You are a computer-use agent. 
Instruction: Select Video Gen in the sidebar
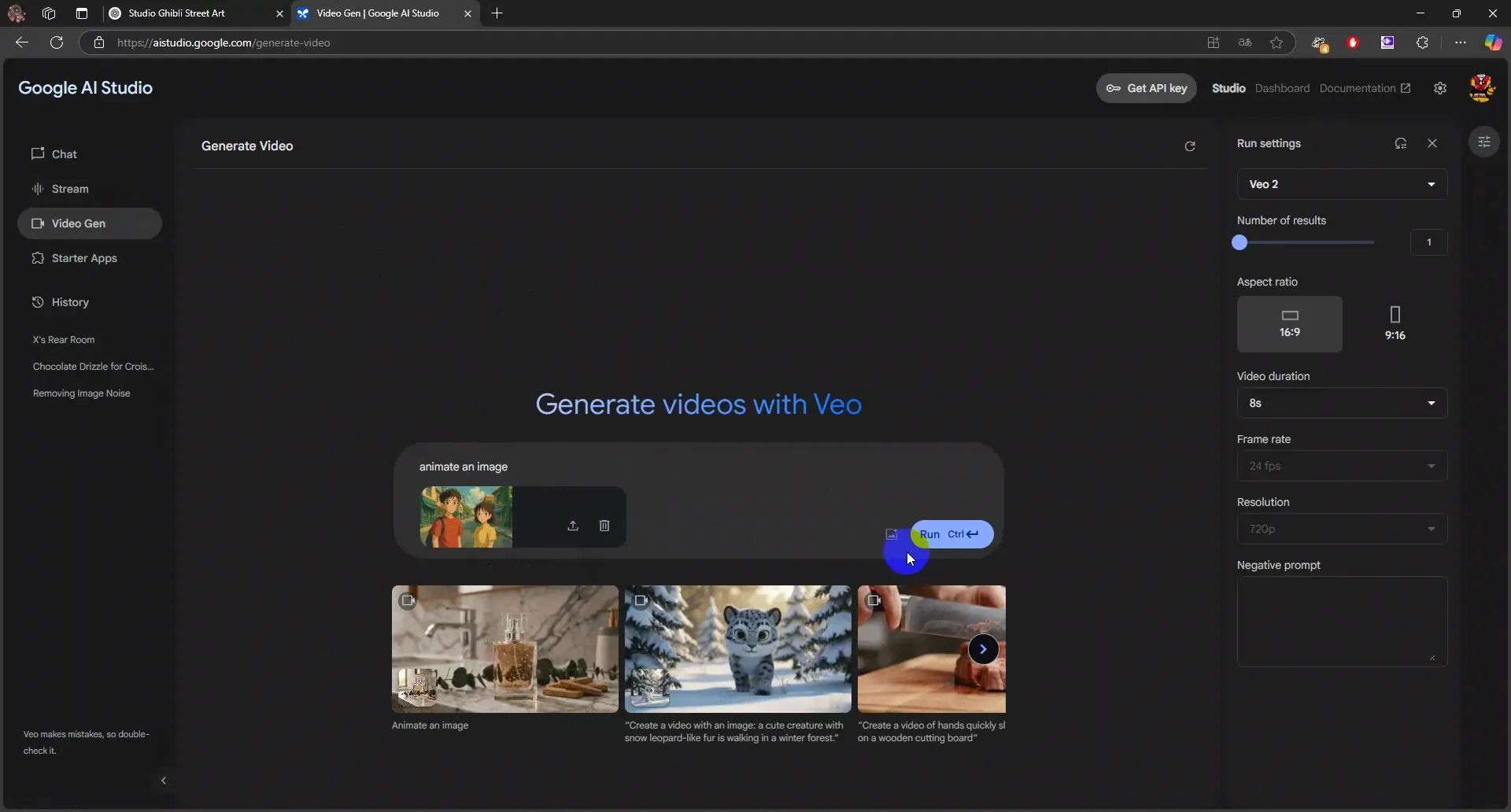90,223
